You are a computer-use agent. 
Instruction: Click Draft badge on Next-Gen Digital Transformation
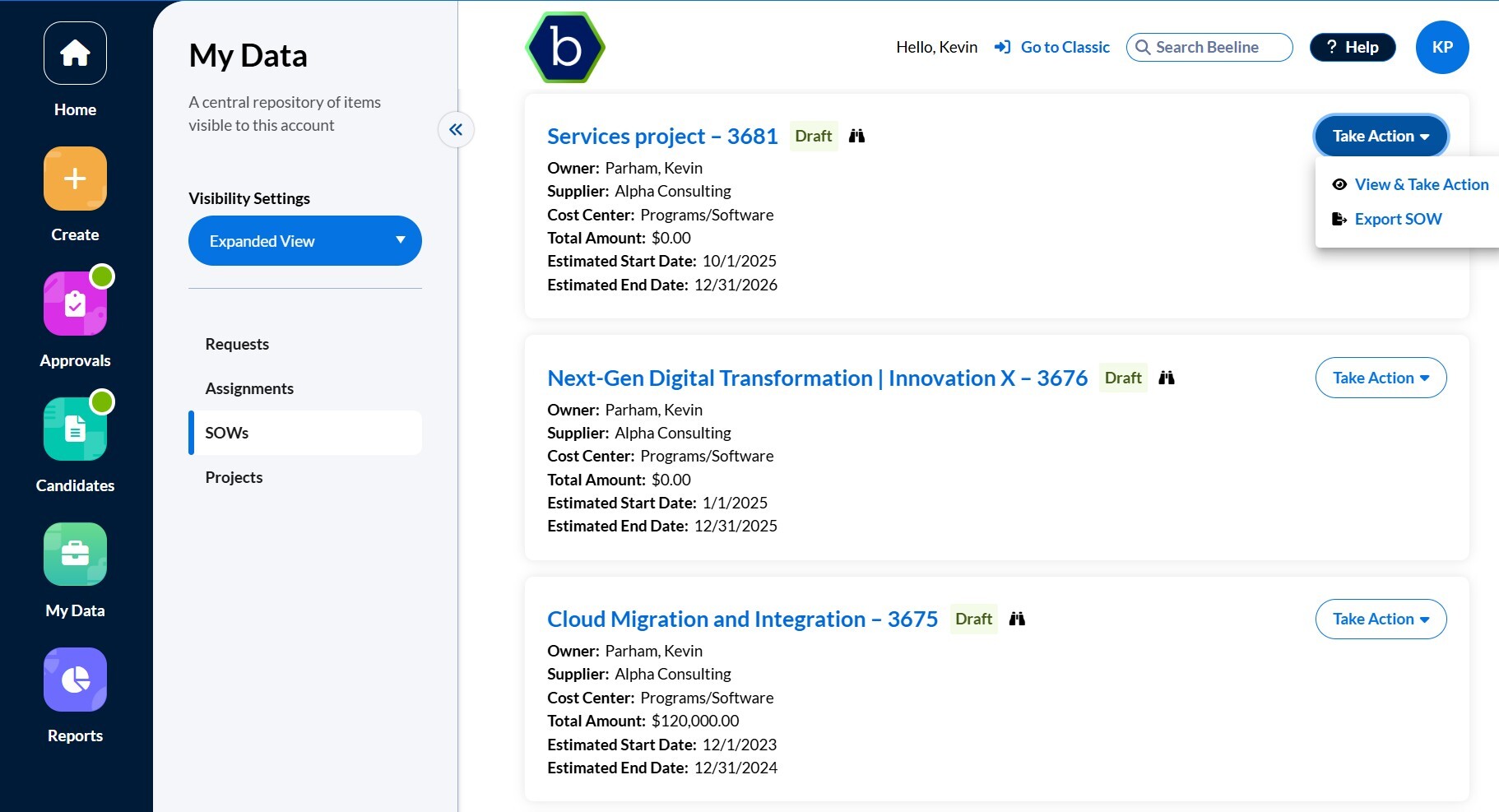[x=1123, y=378]
